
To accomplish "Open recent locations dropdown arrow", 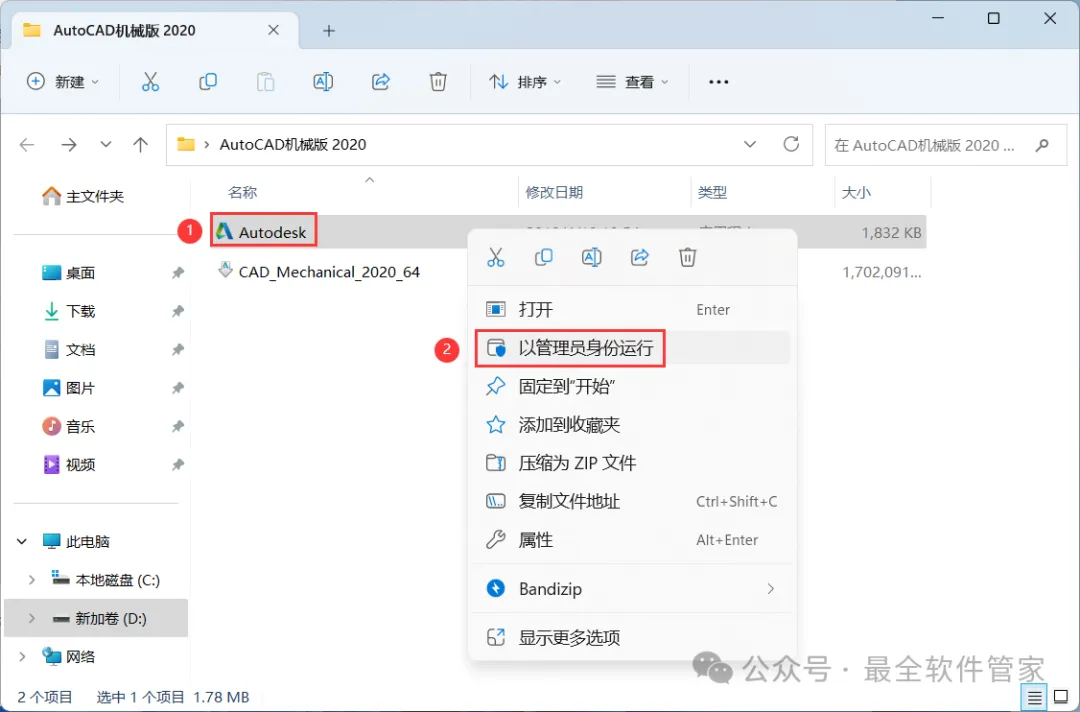I will [x=105, y=145].
